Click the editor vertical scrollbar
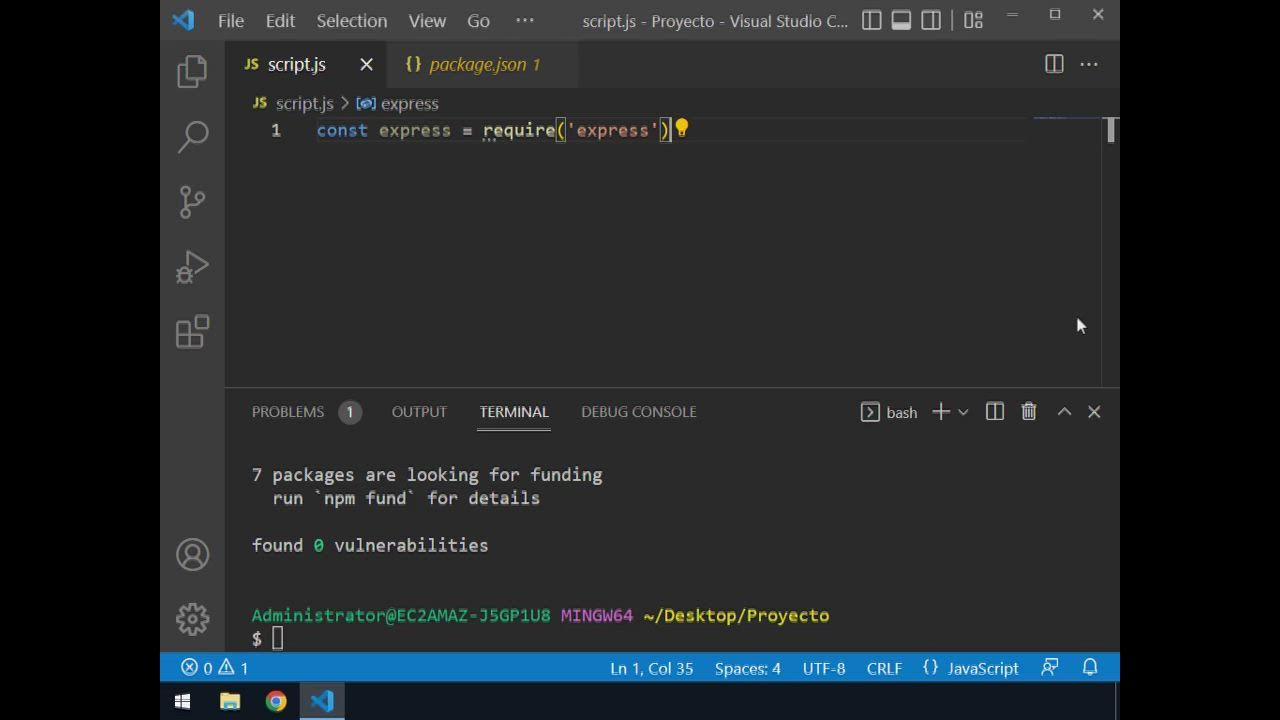 1111,251
